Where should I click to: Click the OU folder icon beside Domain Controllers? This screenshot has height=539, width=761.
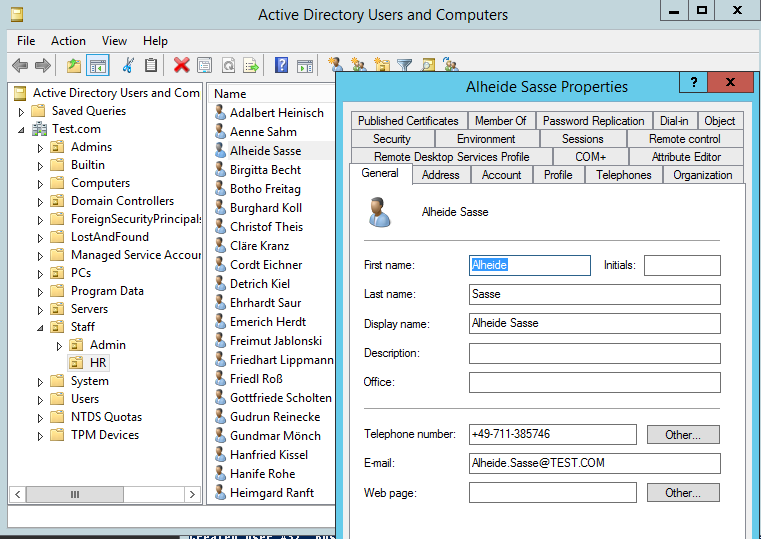(57, 201)
